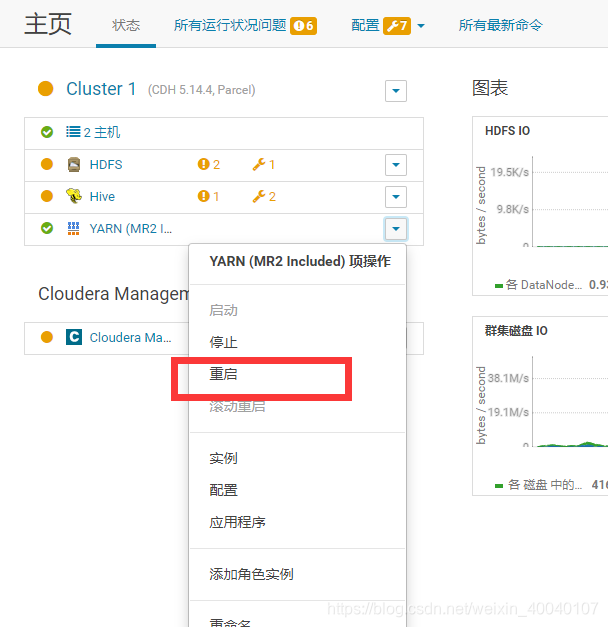Click the green health check for hosts
The image size is (608, 627).
[47, 132]
